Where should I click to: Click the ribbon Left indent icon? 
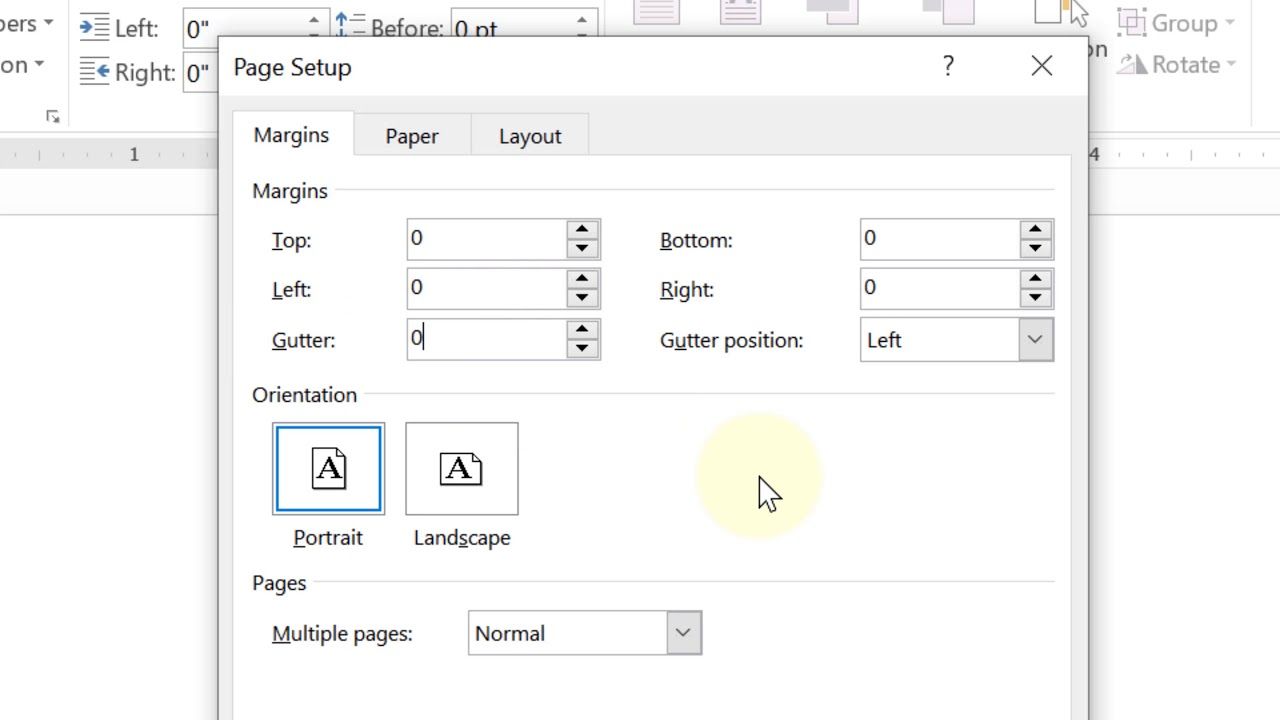point(95,28)
